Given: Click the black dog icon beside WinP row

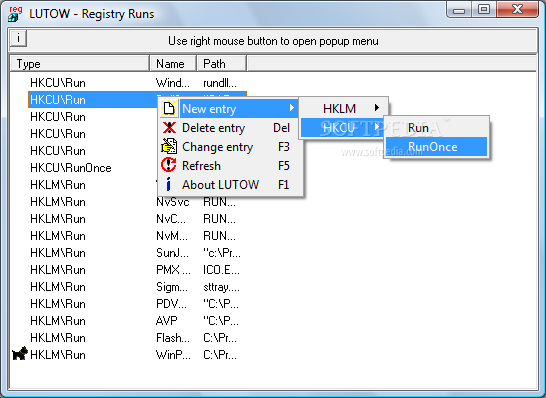Looking at the screenshot, I should coord(20,353).
